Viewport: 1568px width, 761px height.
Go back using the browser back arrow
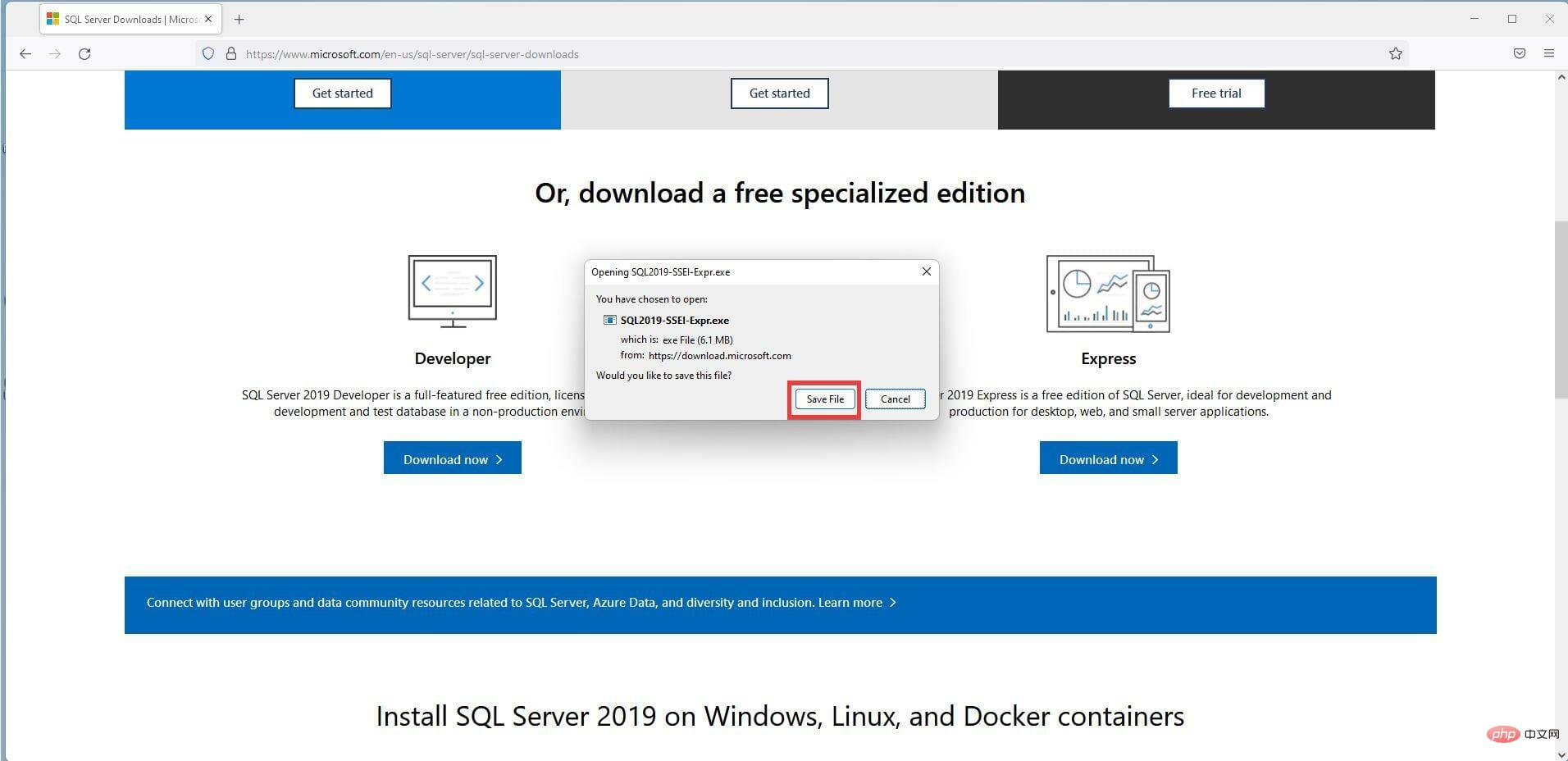(25, 54)
